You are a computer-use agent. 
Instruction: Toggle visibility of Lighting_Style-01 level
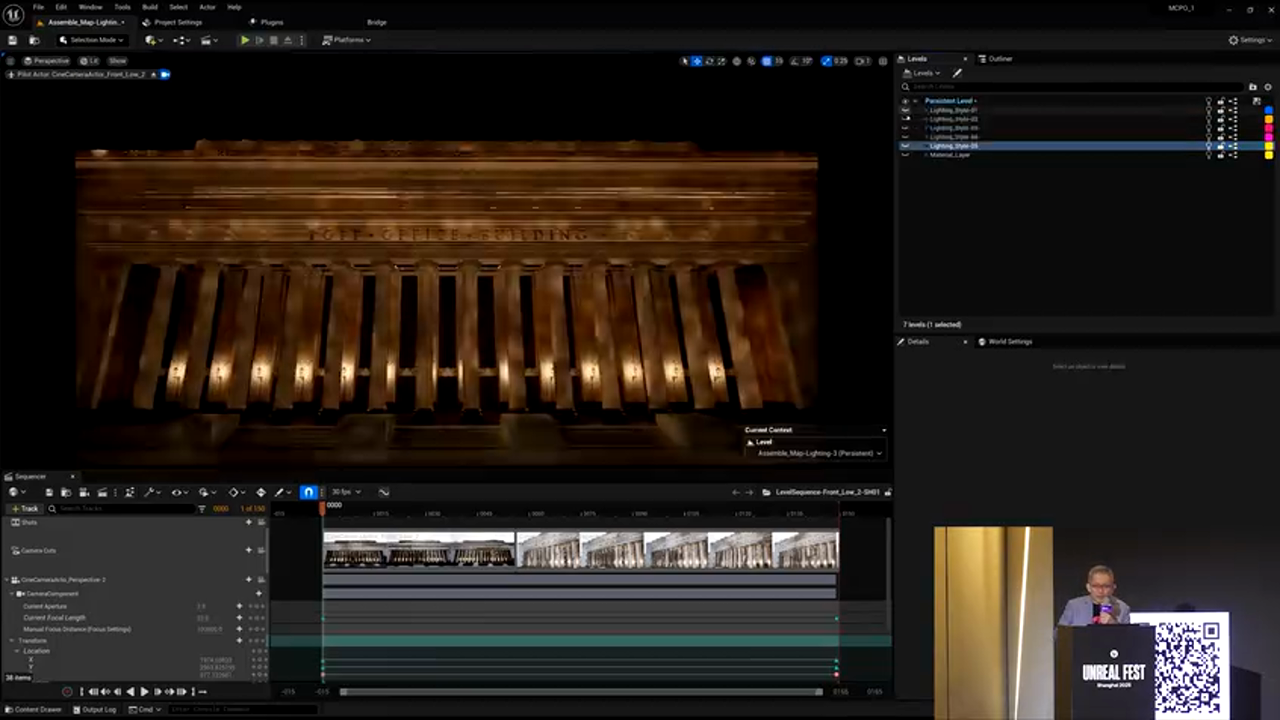pos(905,110)
